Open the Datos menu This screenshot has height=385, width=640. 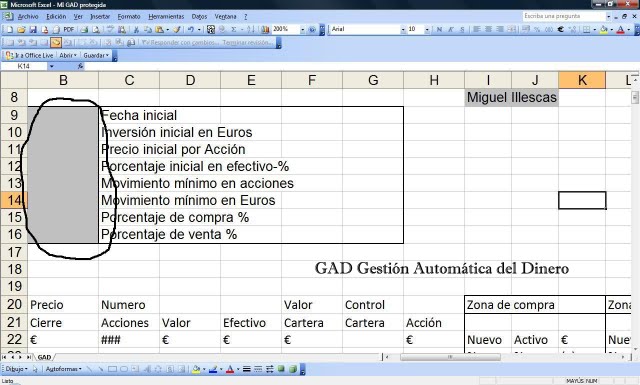(199, 17)
